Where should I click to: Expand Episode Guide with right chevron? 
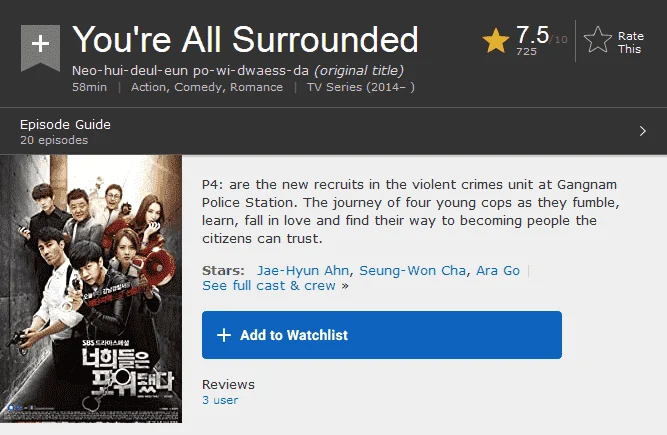pos(643,131)
